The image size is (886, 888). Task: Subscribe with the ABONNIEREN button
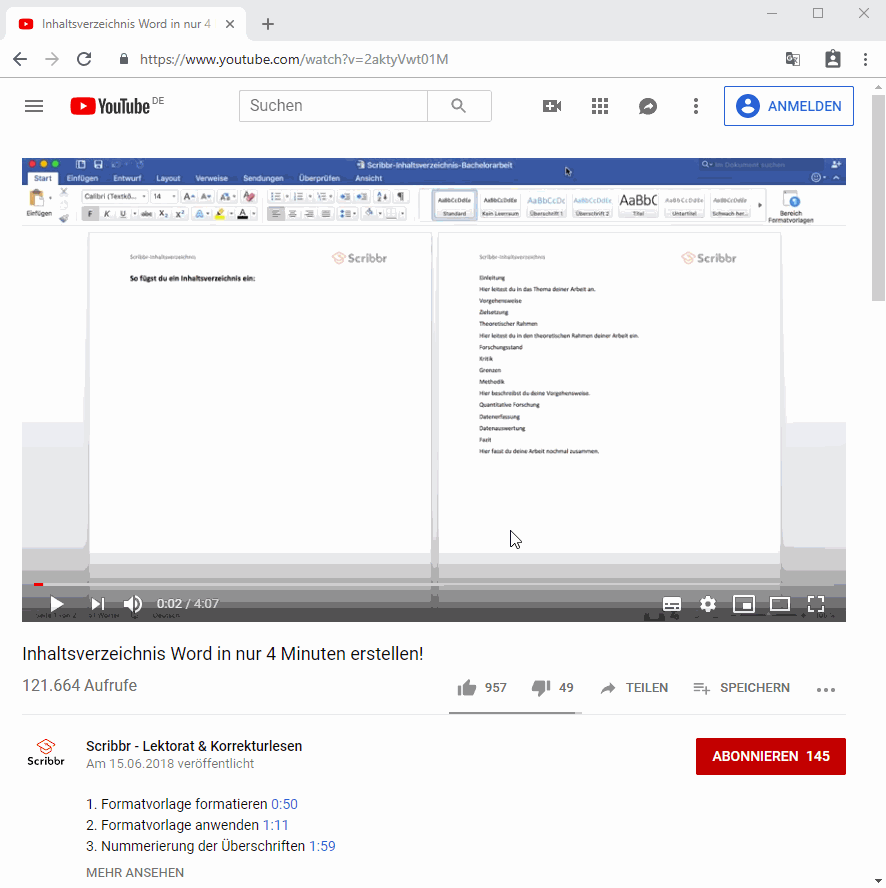tap(770, 756)
